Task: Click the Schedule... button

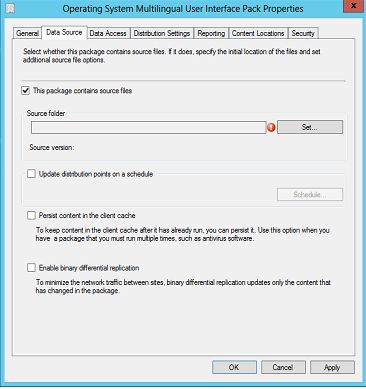Action: 310,195
